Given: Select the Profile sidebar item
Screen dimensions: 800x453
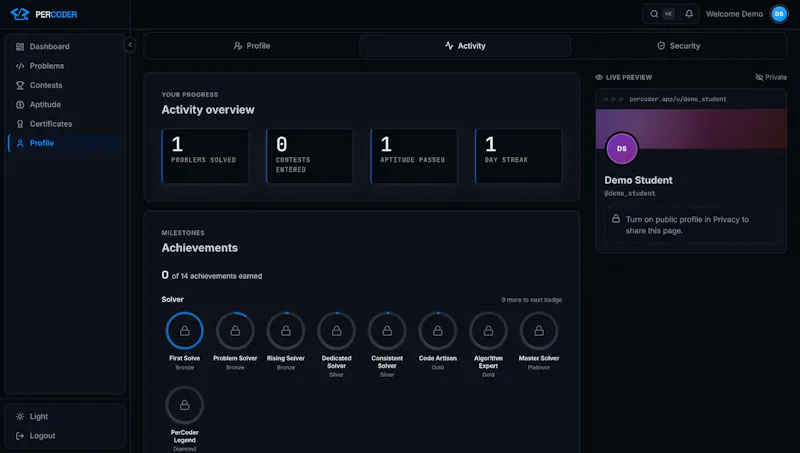Looking at the screenshot, I should click(66, 143).
